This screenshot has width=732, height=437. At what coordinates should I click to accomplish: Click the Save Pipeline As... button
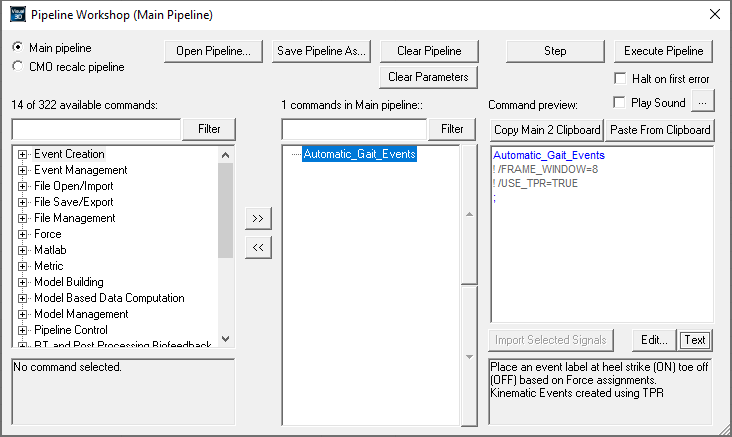[322, 51]
